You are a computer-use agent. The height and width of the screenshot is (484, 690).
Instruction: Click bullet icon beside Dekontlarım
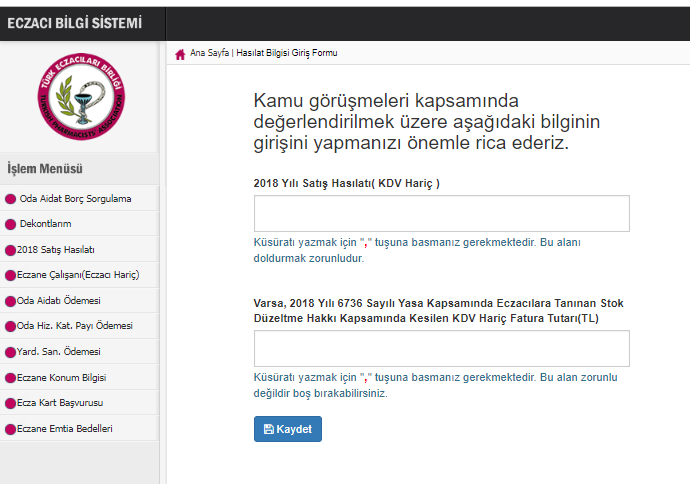pyautogui.click(x=11, y=224)
